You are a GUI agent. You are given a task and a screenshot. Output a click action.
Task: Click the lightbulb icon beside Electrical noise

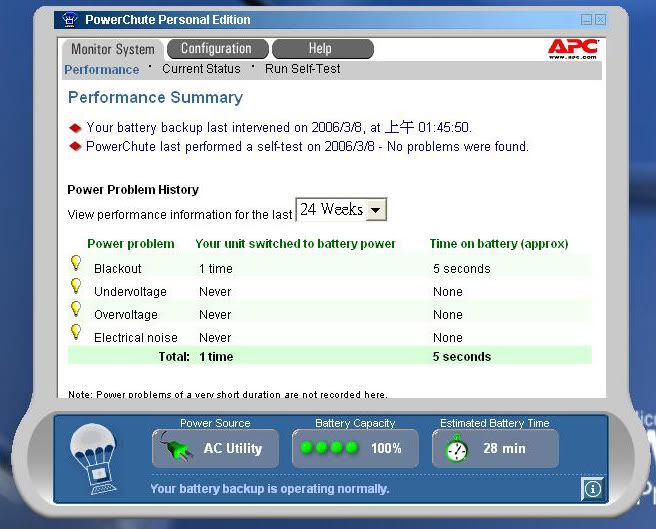(76, 332)
